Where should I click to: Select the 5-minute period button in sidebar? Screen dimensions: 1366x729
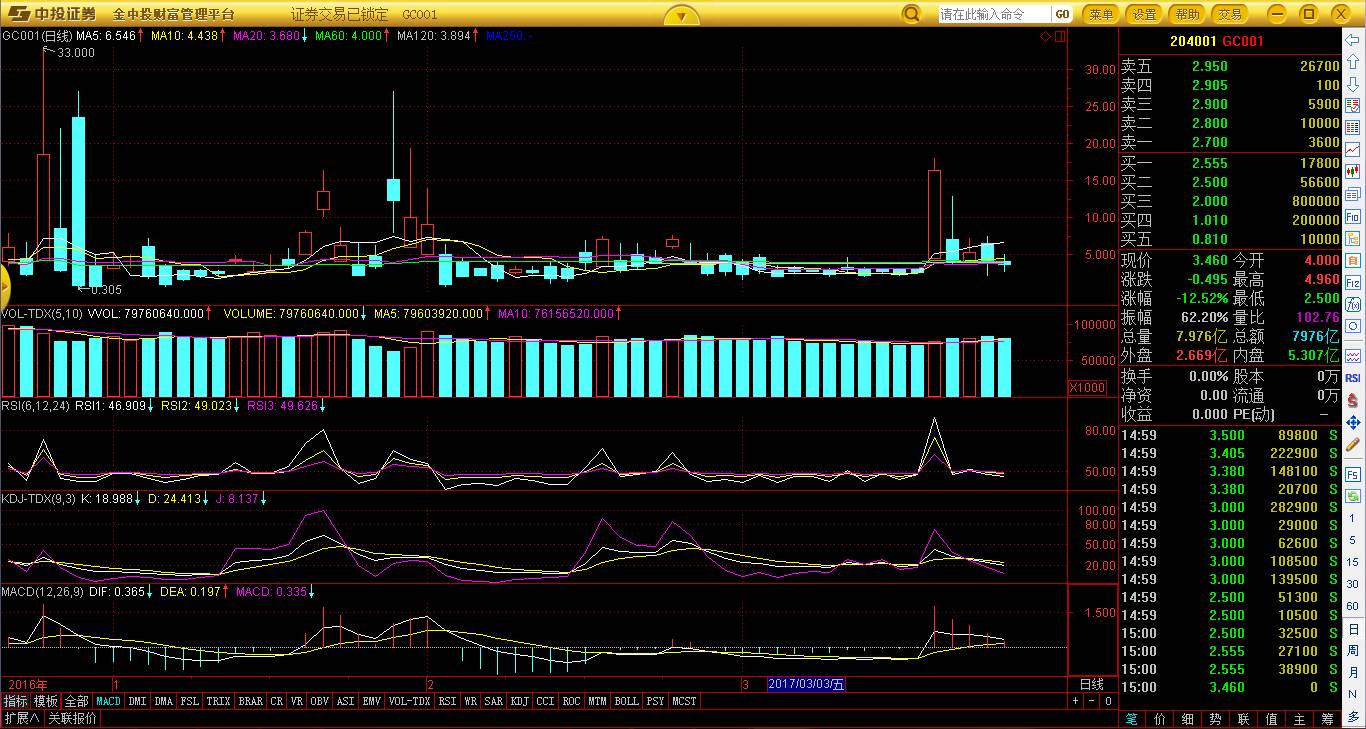[x=1353, y=541]
